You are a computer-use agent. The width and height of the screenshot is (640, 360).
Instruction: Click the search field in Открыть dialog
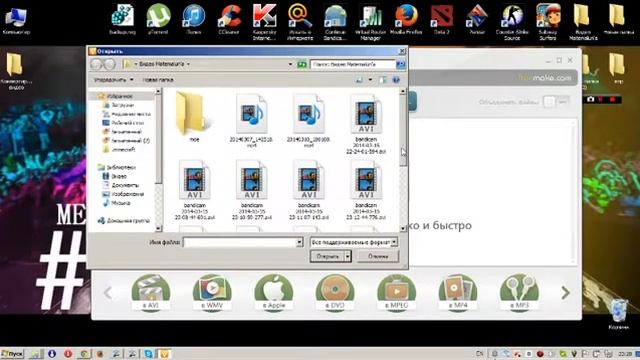click(353, 64)
